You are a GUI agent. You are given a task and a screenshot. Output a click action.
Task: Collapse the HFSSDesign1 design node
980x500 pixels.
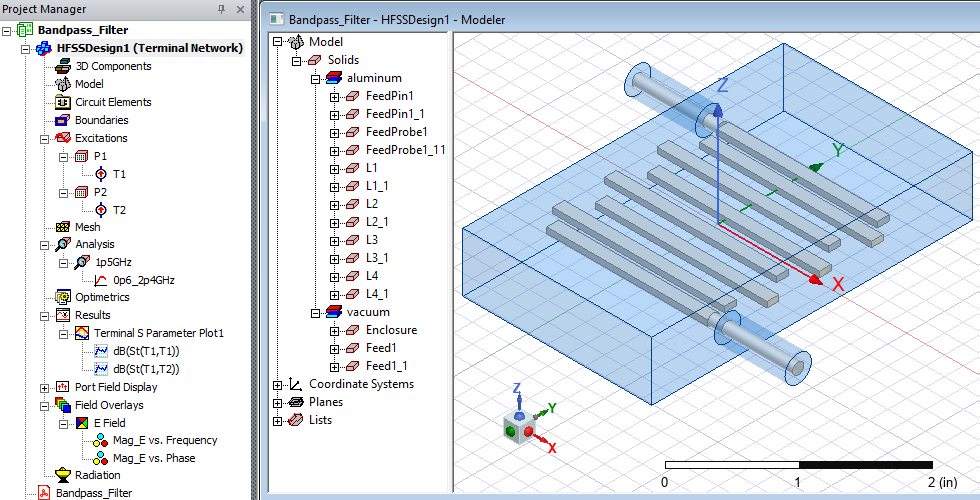(x=26, y=48)
